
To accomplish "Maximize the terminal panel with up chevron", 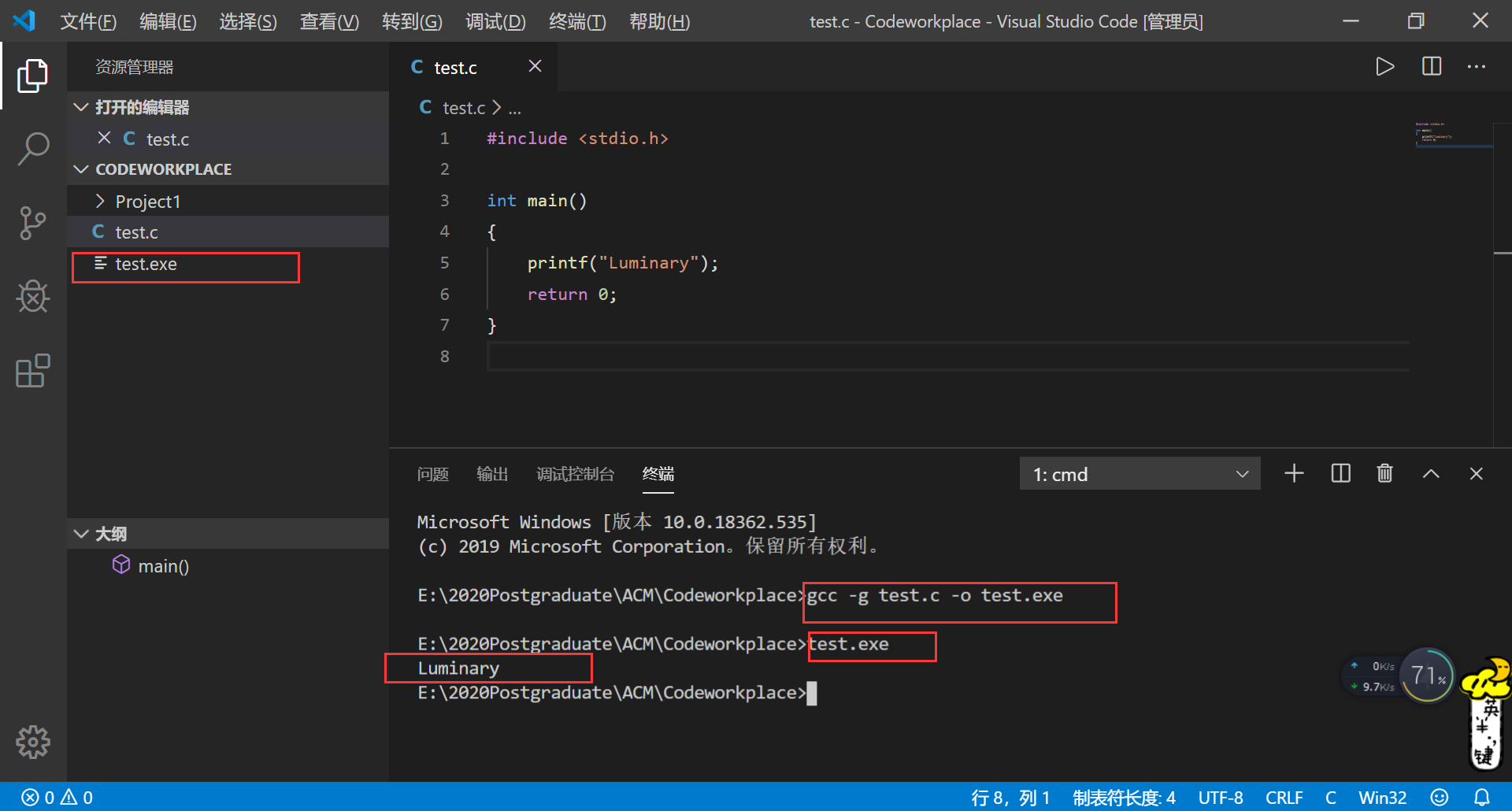I will [x=1431, y=474].
